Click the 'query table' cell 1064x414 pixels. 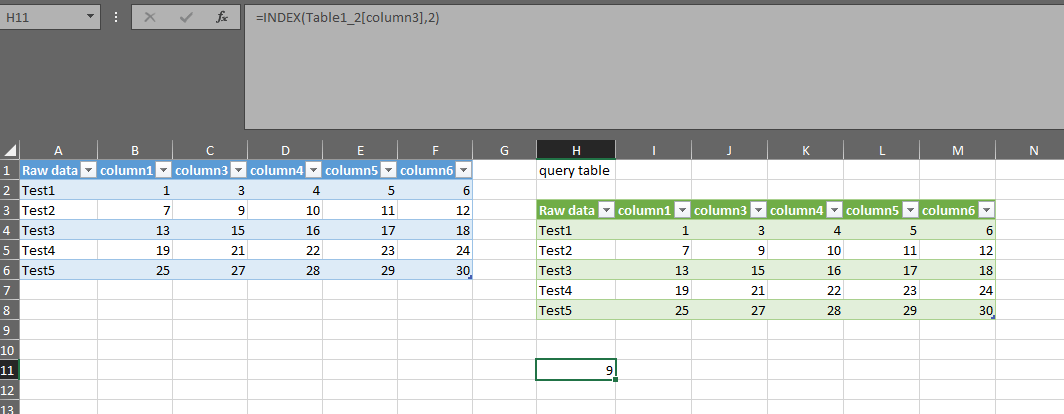click(x=576, y=170)
